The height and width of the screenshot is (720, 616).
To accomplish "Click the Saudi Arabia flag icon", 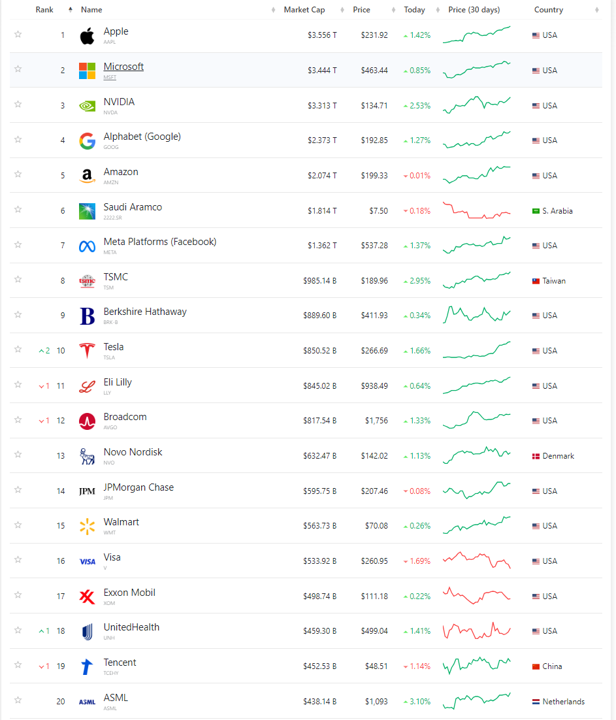I will 536,211.
